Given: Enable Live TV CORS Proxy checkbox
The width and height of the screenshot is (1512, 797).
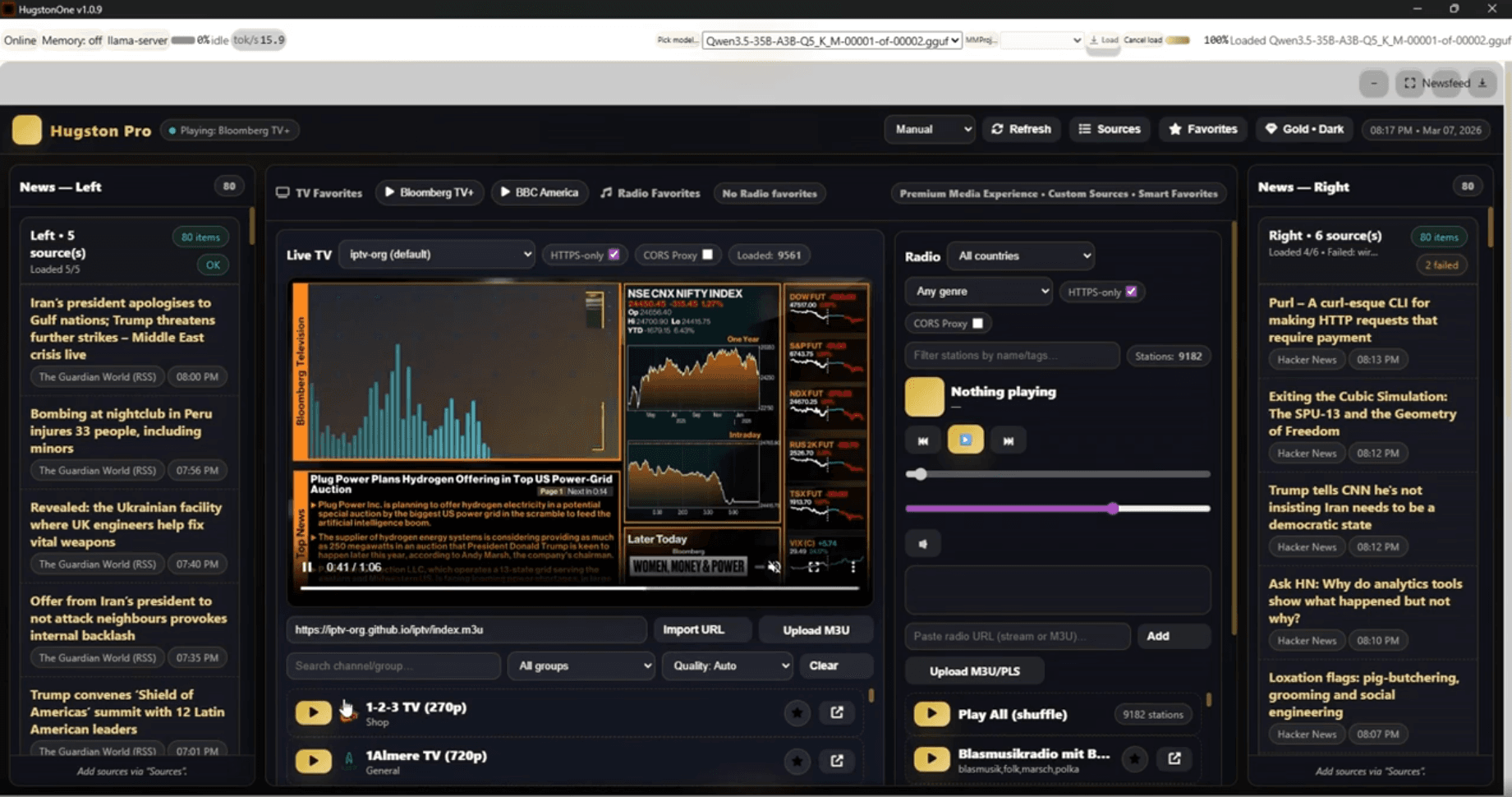Looking at the screenshot, I should pyautogui.click(x=707, y=255).
